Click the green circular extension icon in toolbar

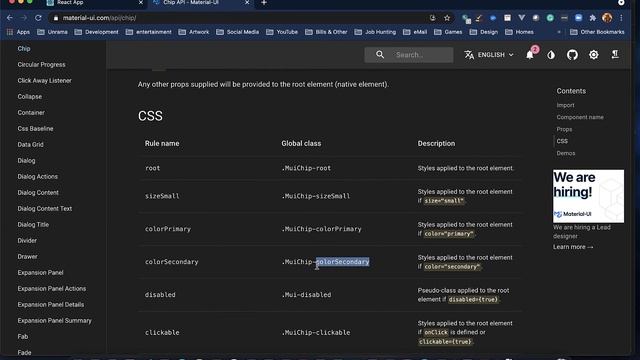click(550, 18)
